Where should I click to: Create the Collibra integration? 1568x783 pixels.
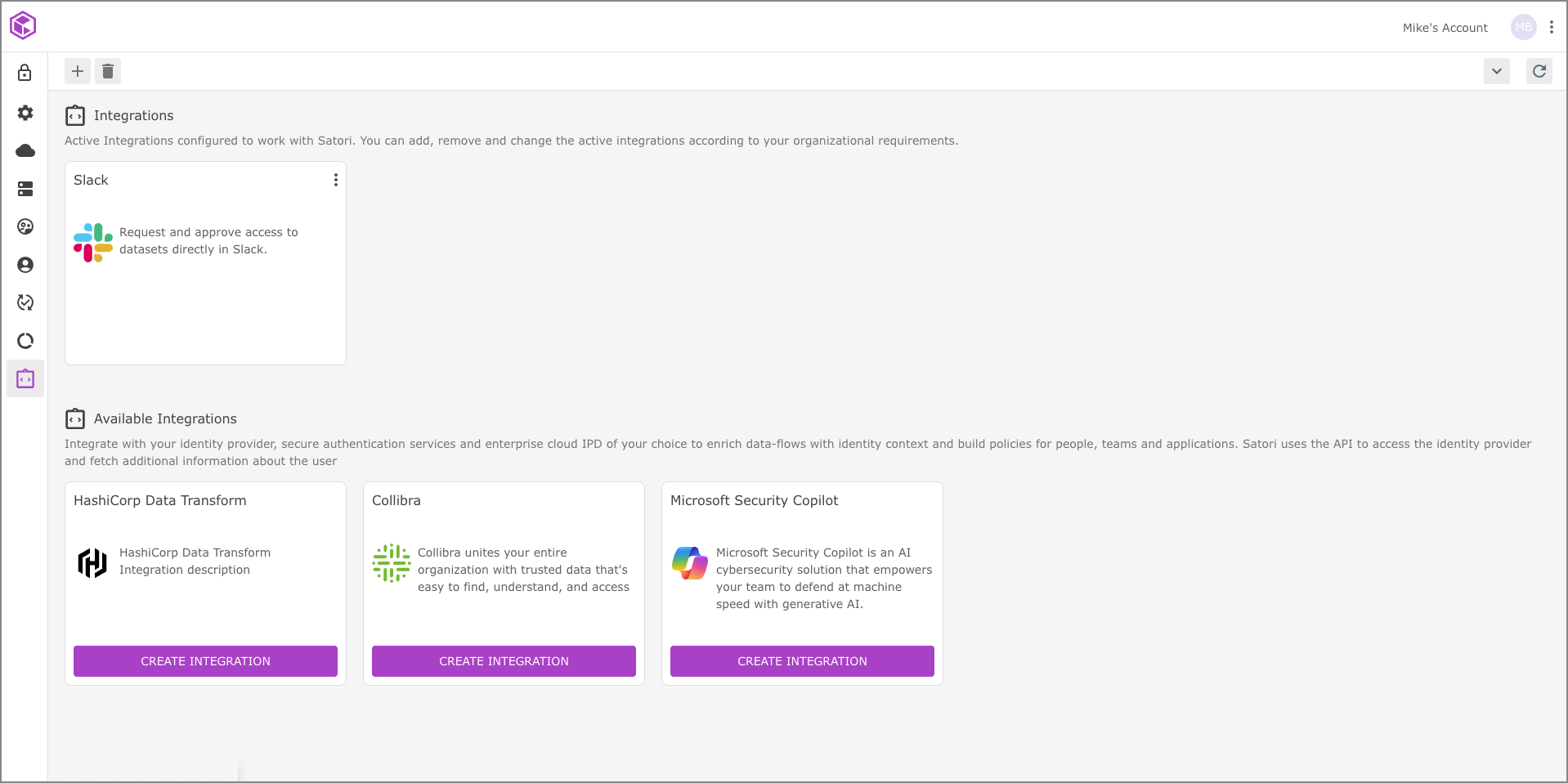tap(504, 661)
